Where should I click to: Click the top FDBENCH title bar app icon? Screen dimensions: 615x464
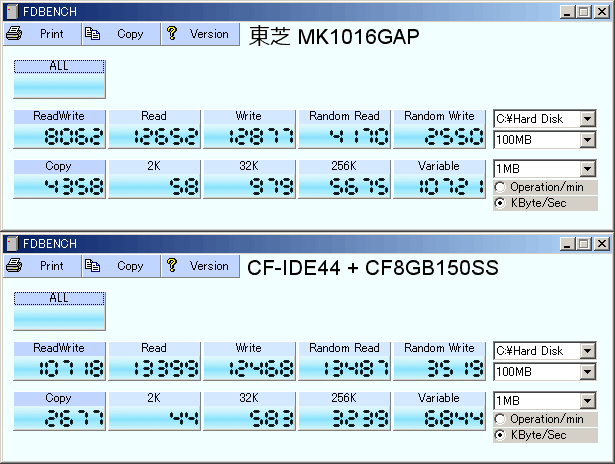tap(12, 12)
